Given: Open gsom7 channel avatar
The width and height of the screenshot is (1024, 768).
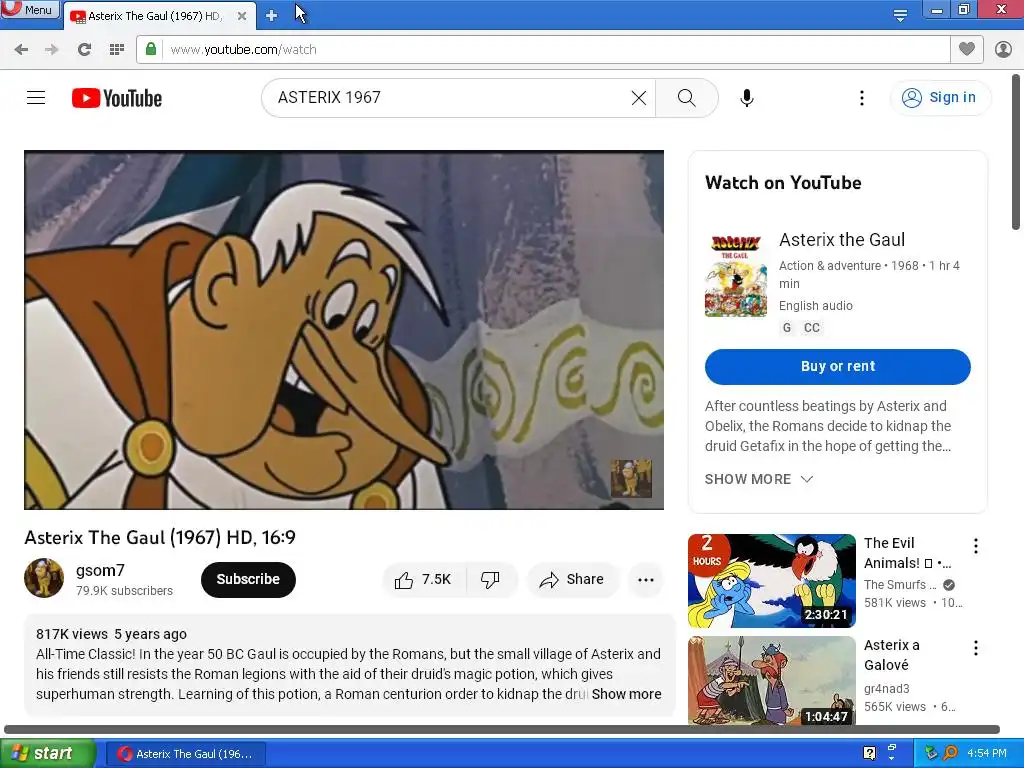Looking at the screenshot, I should point(44,578).
